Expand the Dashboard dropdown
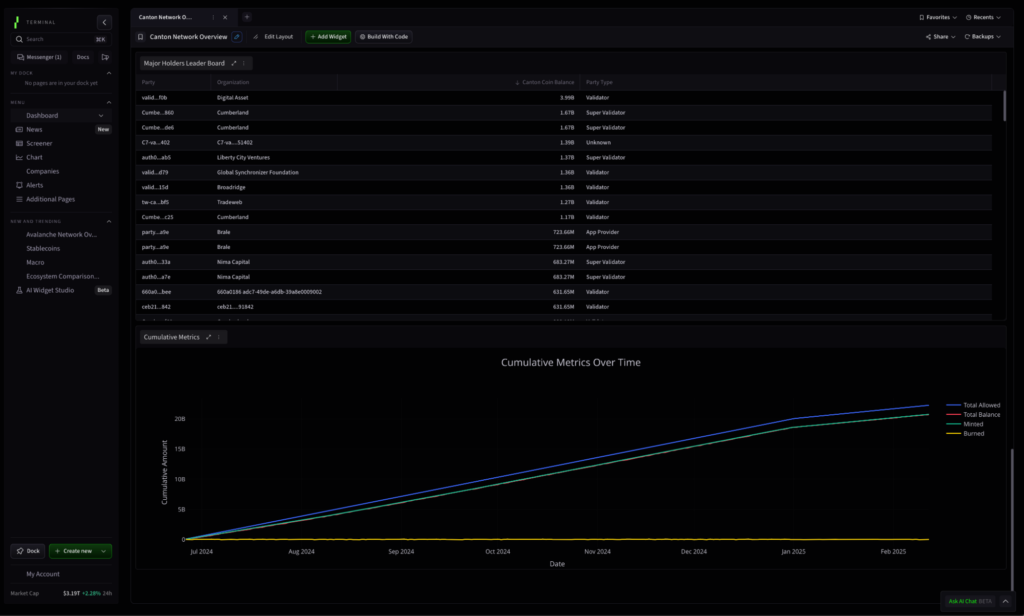The height and width of the screenshot is (616, 1024). tap(101, 116)
